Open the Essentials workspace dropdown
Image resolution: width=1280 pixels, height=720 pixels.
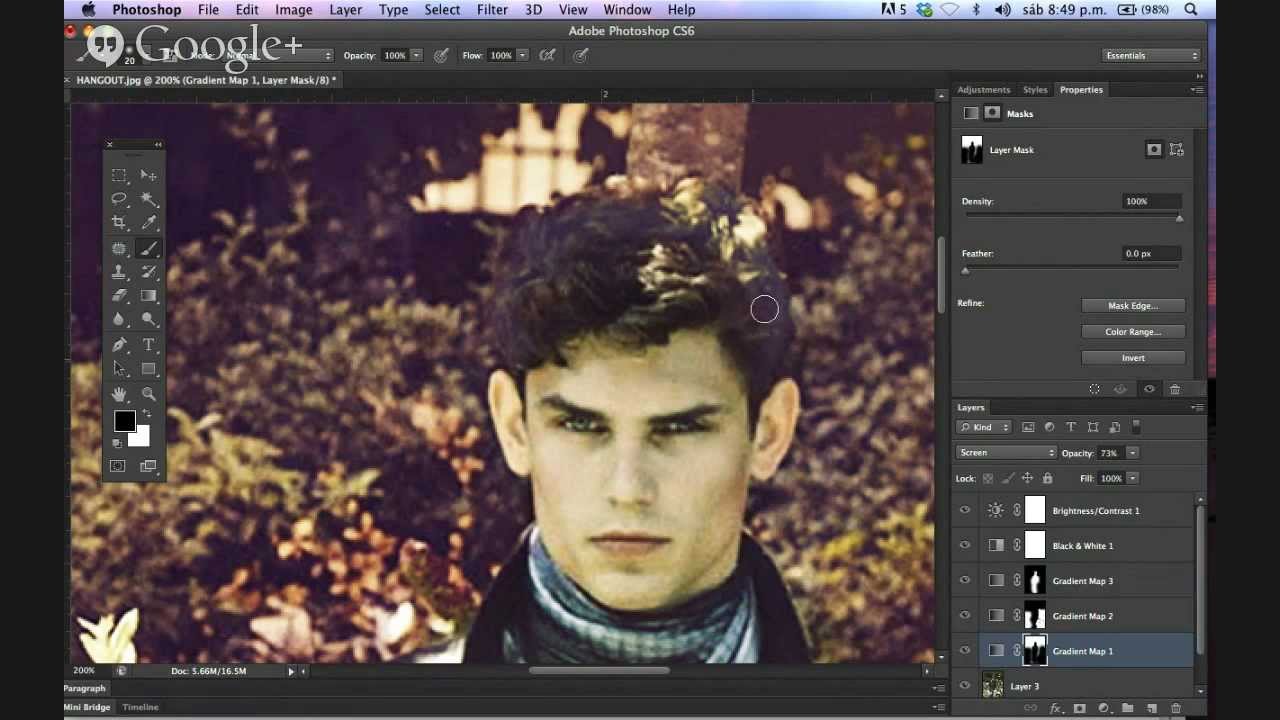click(x=1151, y=55)
